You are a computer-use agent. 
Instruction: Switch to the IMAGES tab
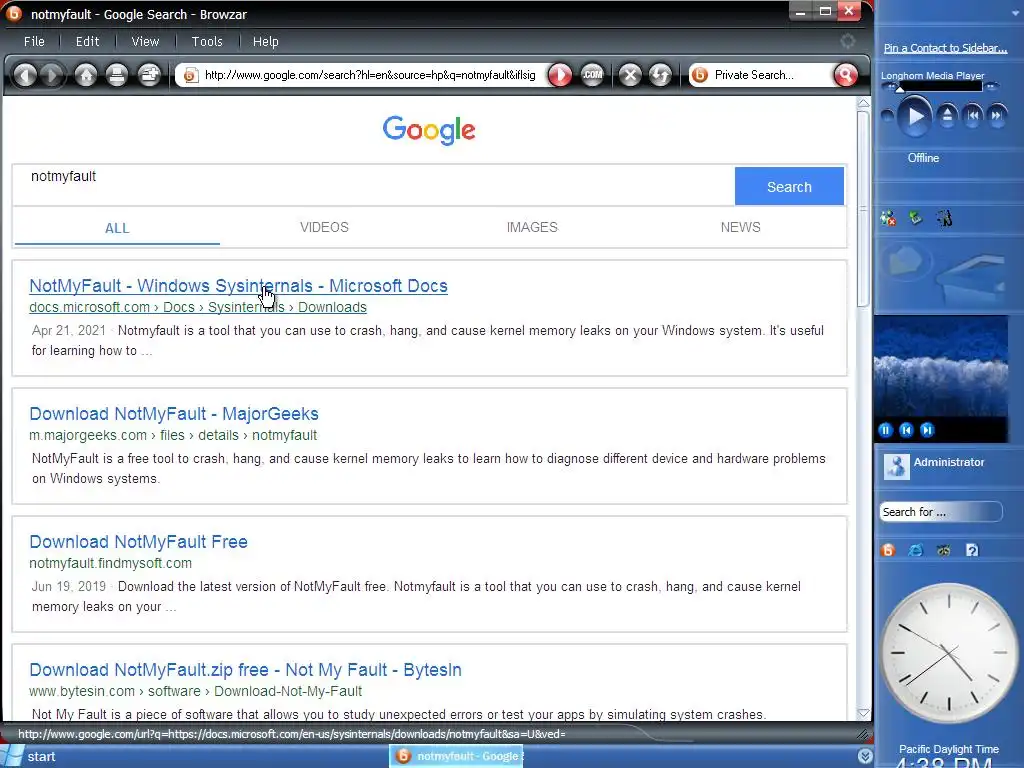click(532, 227)
